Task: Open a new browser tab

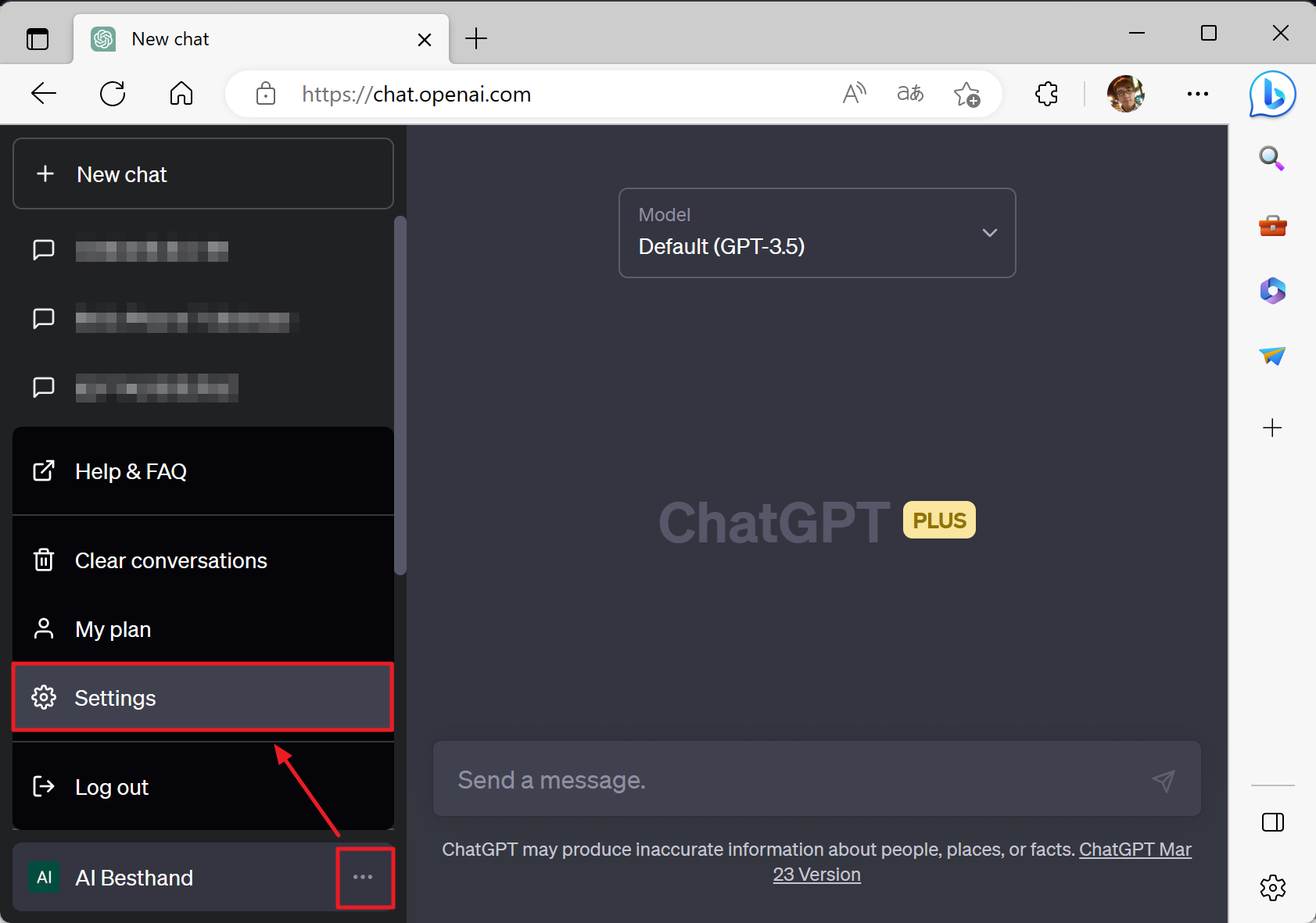Action: click(x=476, y=38)
